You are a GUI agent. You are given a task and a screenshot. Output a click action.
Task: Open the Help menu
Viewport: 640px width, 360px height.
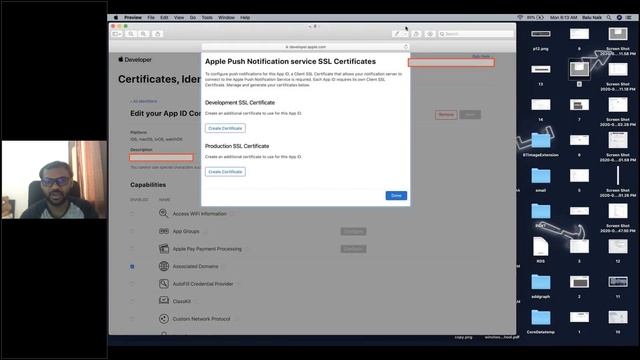click(x=245, y=18)
